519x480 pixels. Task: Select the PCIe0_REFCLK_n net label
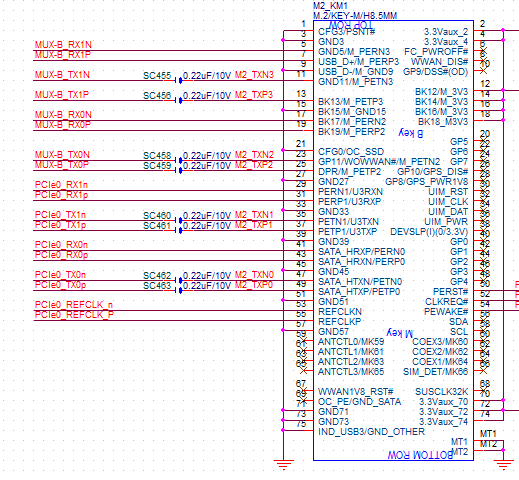[x=74, y=305]
